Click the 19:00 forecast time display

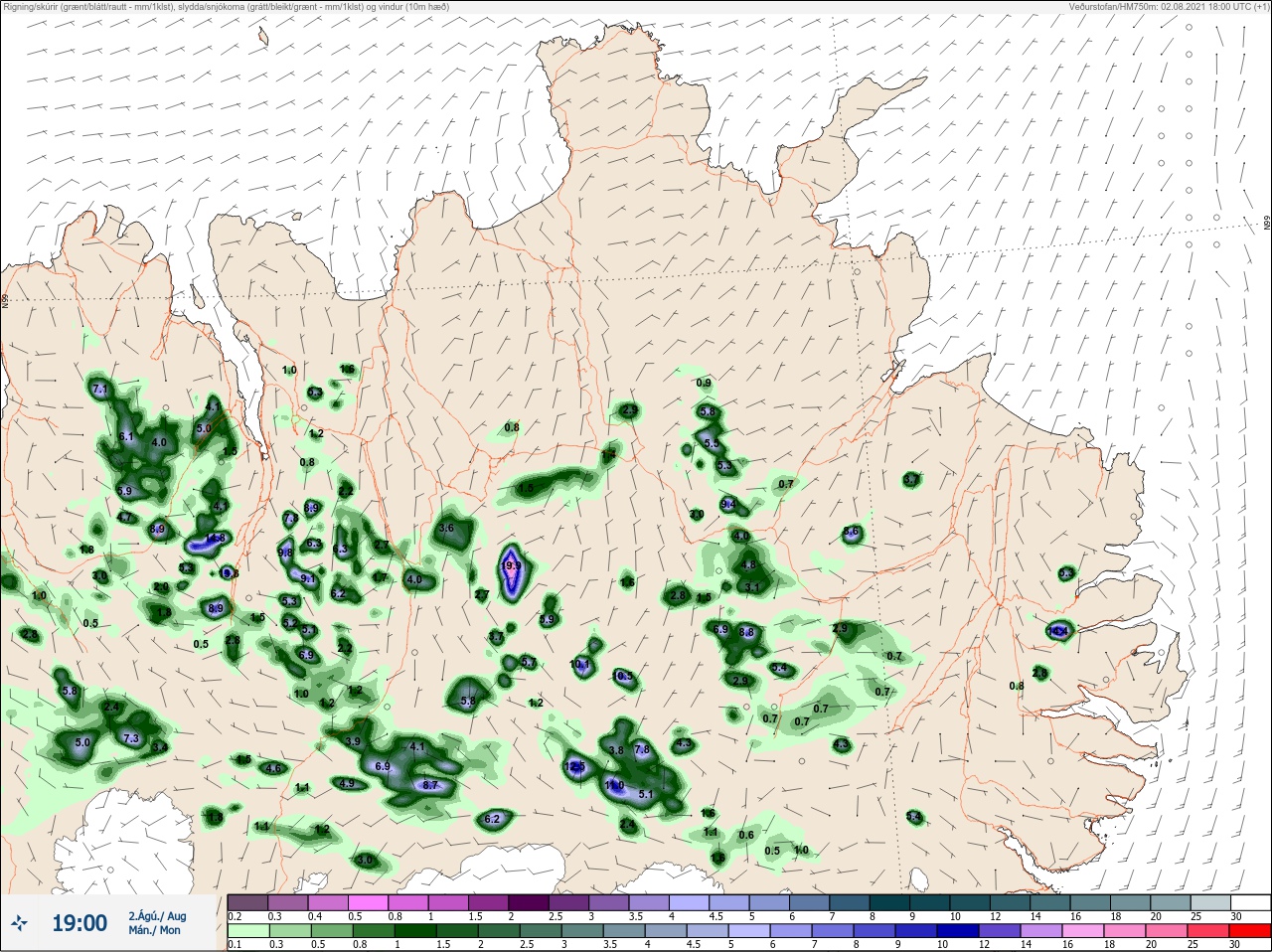tap(79, 923)
